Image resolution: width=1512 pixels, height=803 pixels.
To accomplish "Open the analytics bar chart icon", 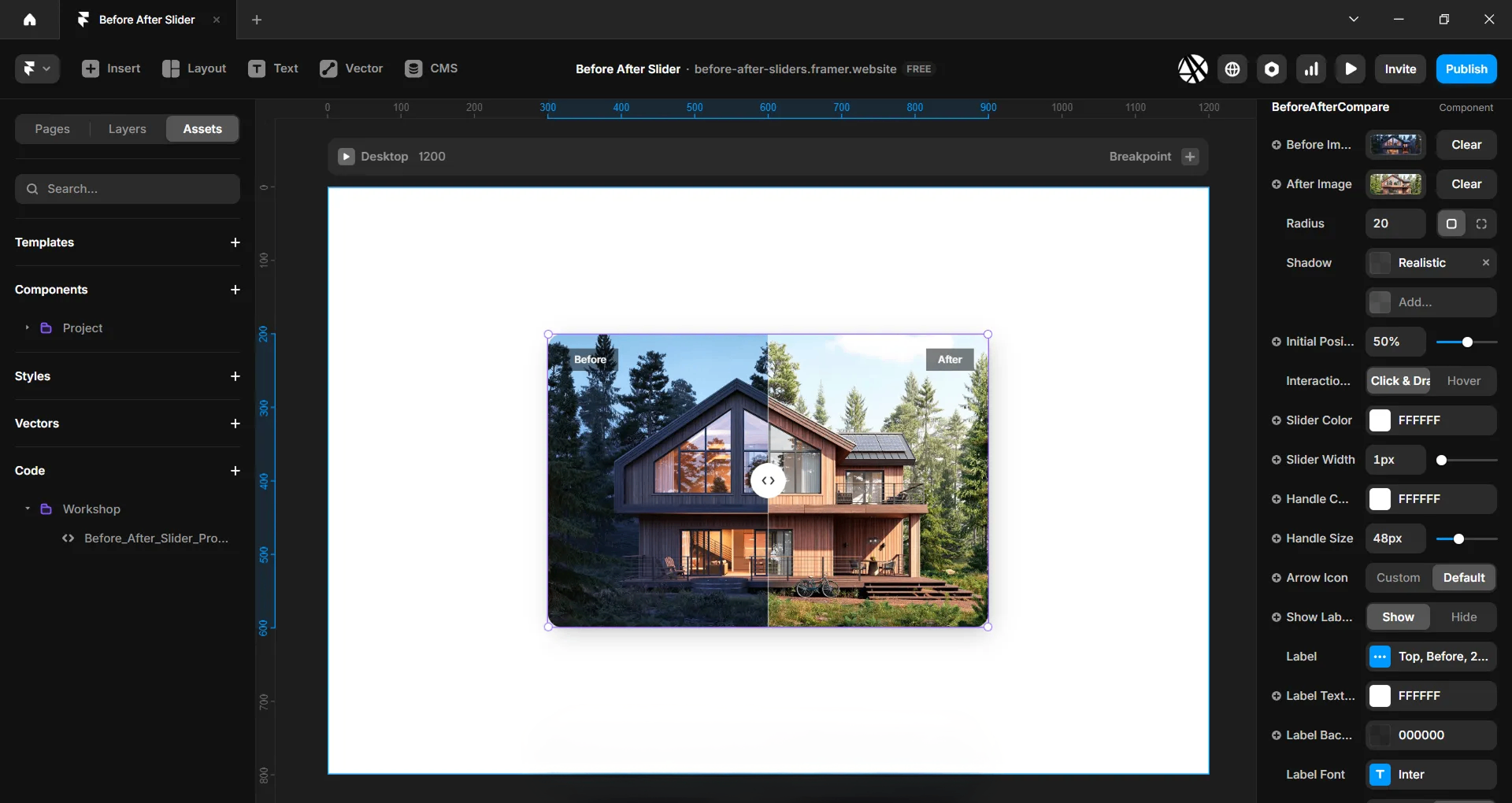I will 1311,69.
